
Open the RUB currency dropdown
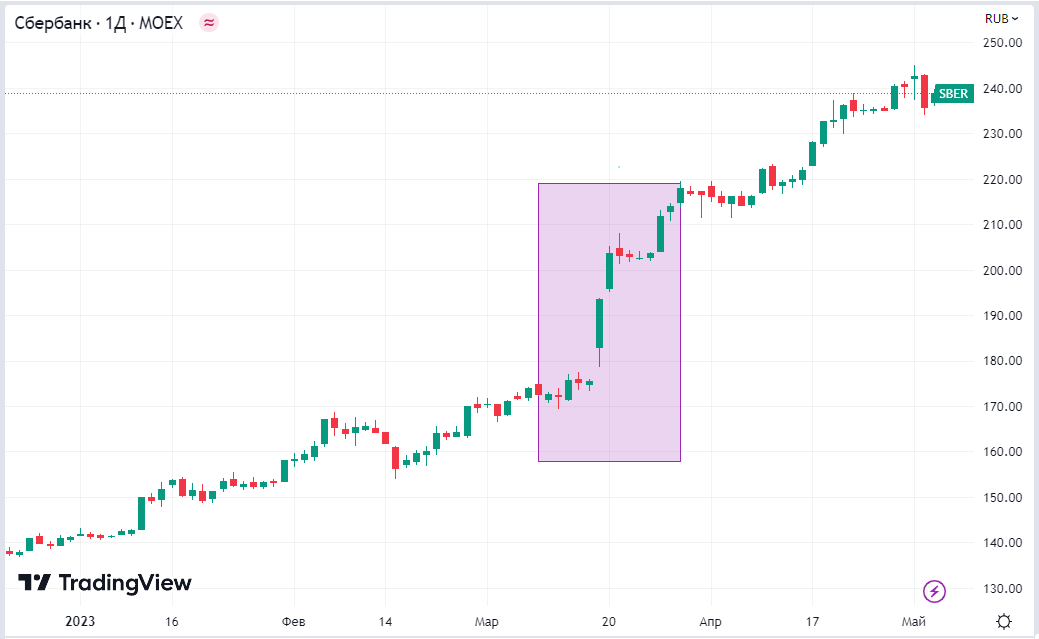(x=1001, y=18)
